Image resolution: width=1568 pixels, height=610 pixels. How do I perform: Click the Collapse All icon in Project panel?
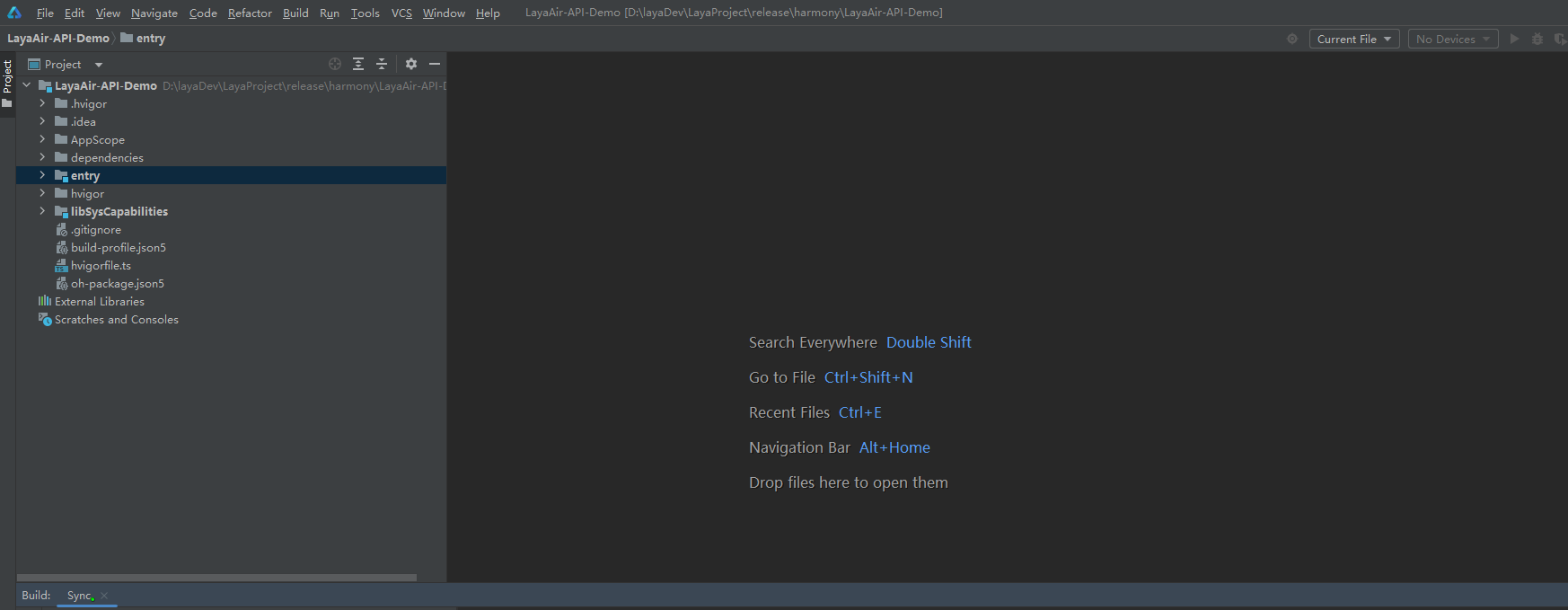(382, 64)
